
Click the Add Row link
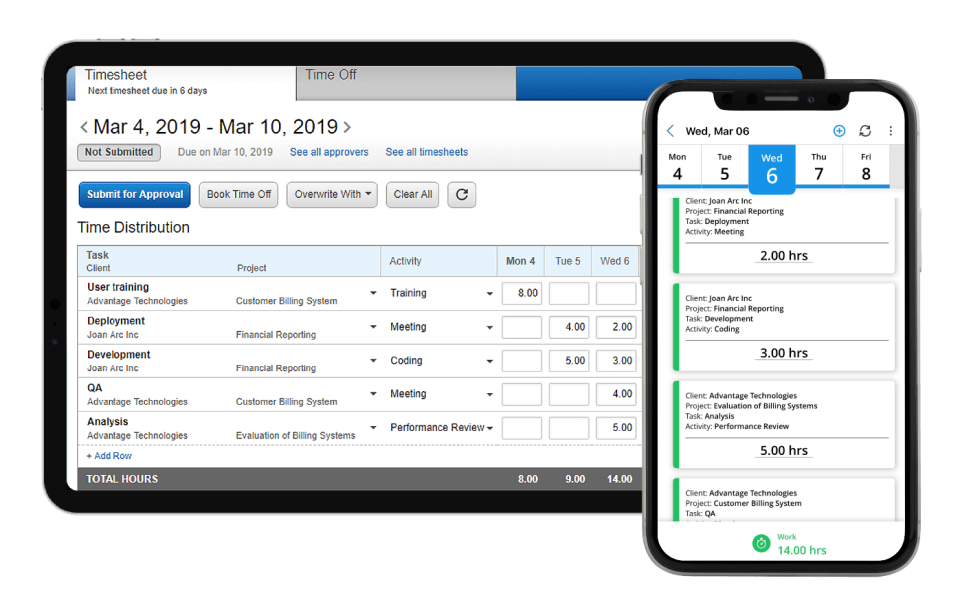coord(108,456)
